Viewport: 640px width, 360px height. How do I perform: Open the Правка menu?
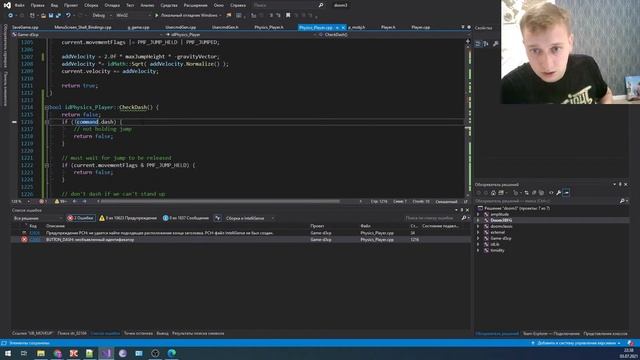[x=38, y=5]
